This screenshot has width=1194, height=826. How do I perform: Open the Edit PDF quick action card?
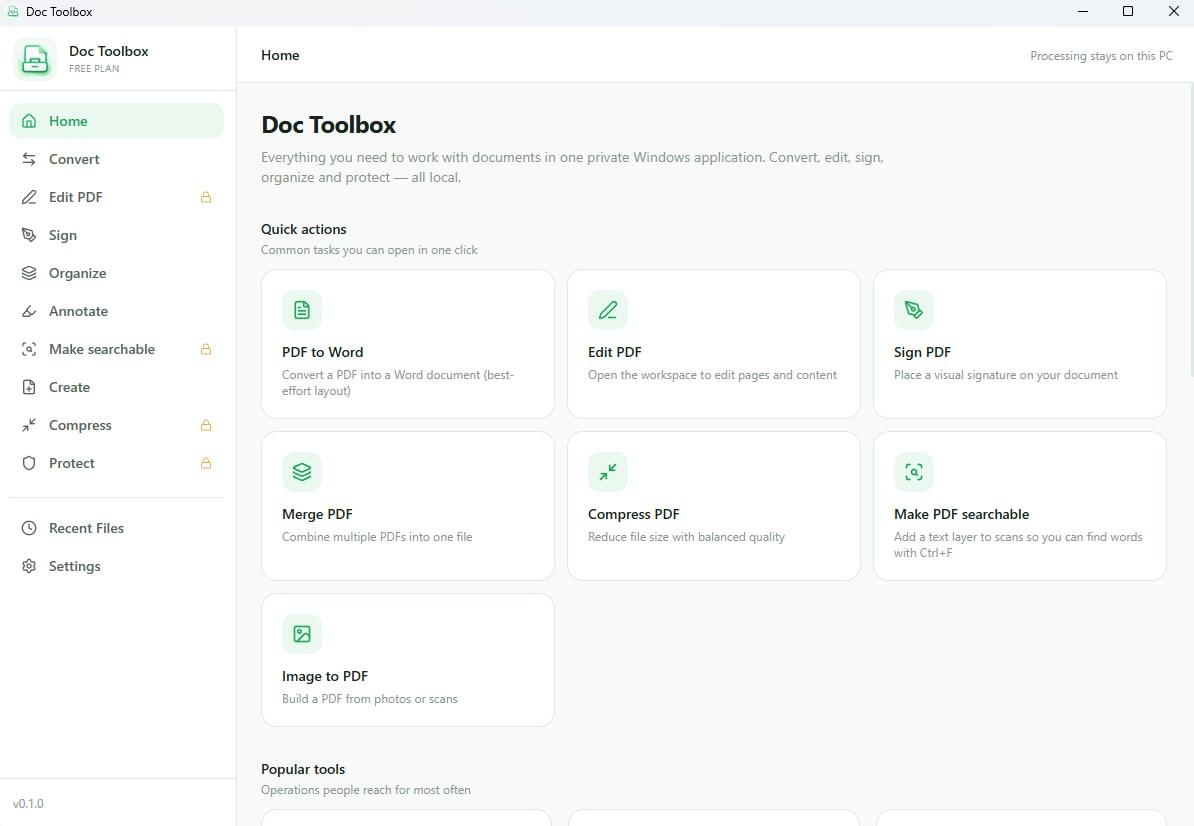pyautogui.click(x=714, y=344)
